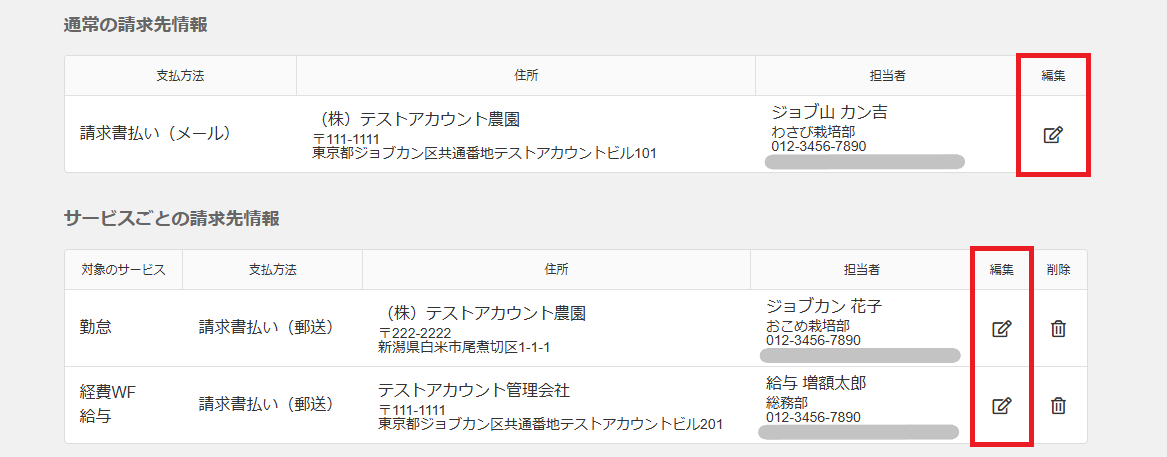Click the 削除 column header
Image resolution: width=1167 pixels, height=457 pixels.
point(1058,270)
